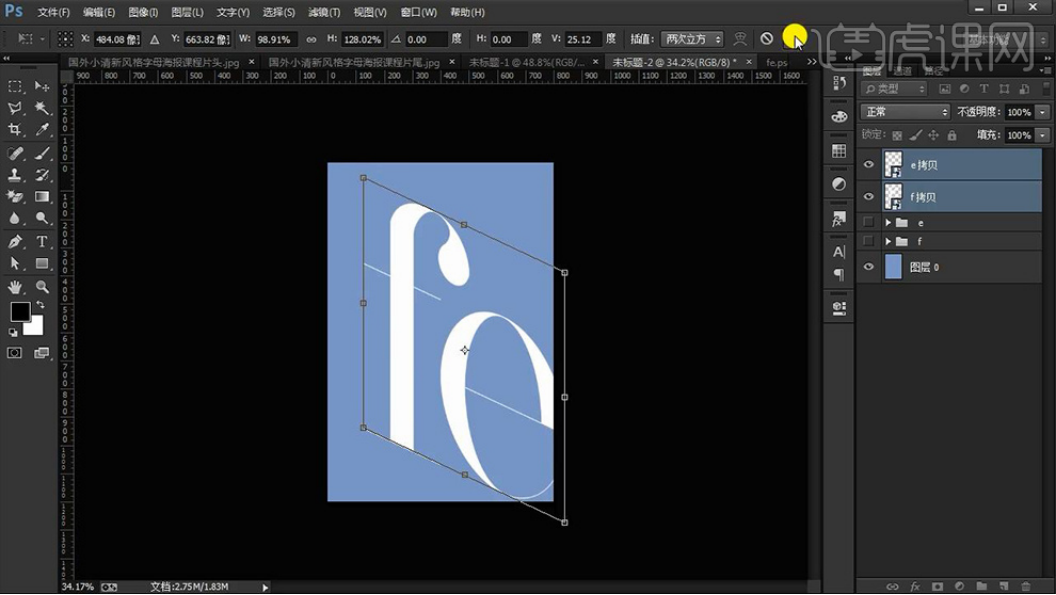
Task: Open the 滤镜(T) menu
Action: click(x=324, y=12)
